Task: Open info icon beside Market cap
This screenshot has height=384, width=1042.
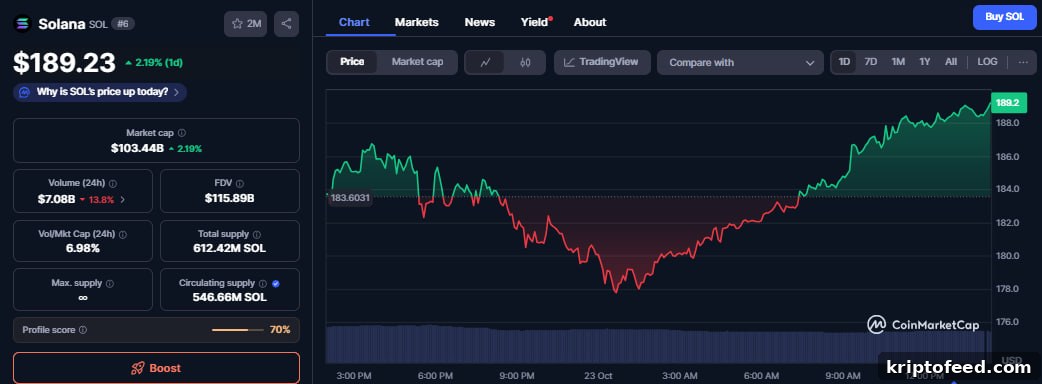Action: pyautogui.click(x=182, y=133)
